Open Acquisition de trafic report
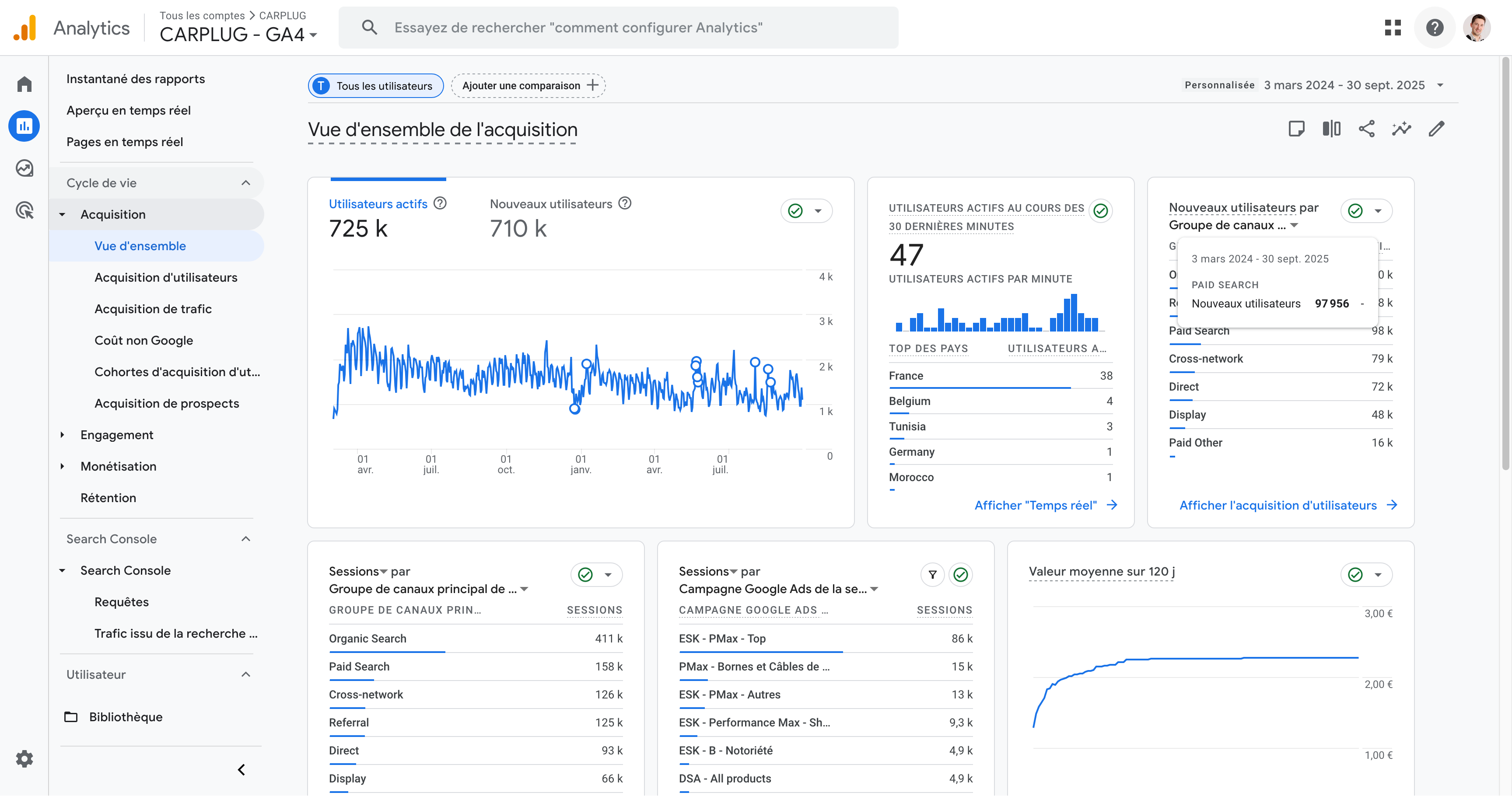 [x=153, y=309]
